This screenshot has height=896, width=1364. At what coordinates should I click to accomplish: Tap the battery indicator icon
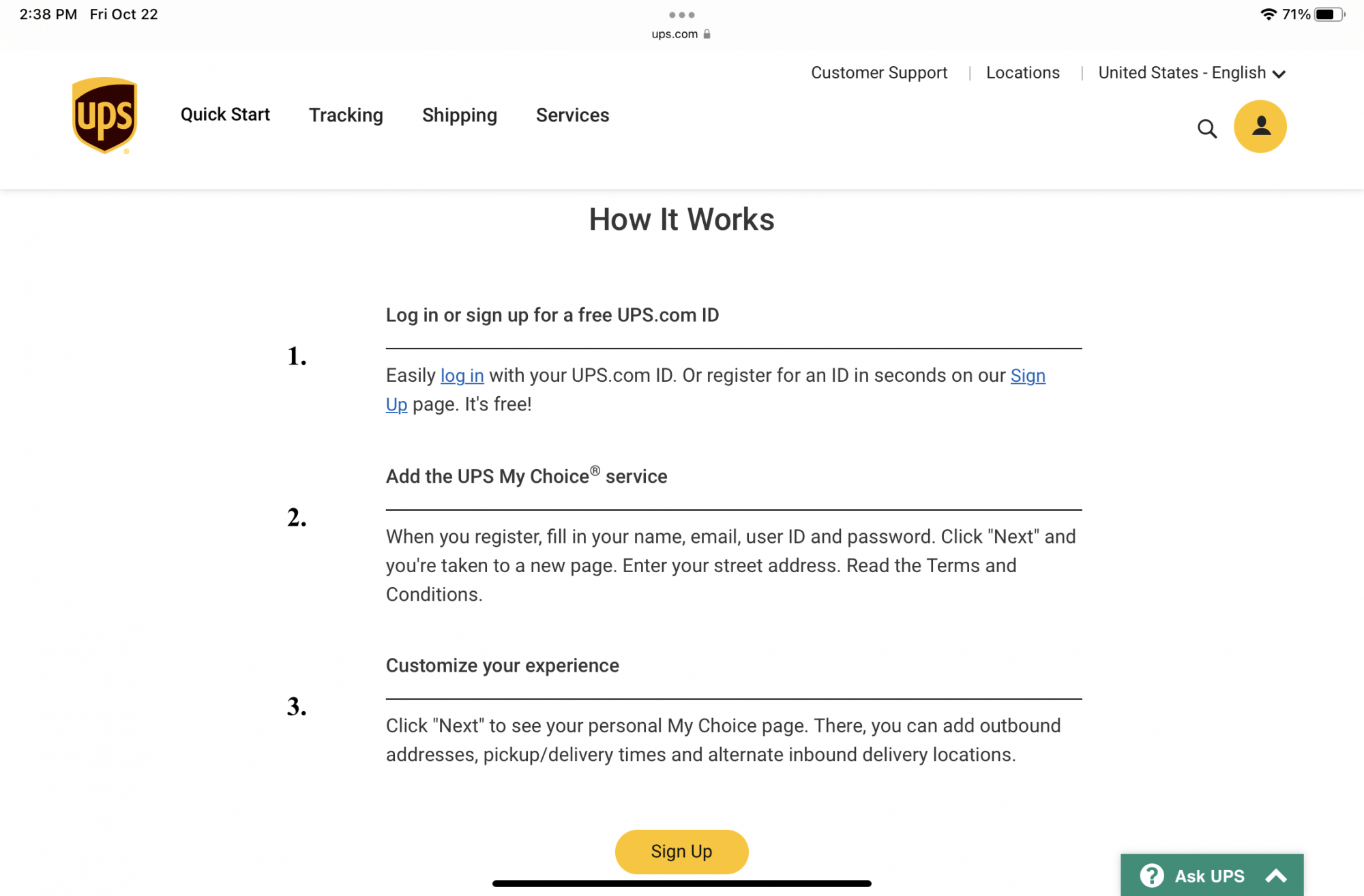[x=1329, y=14]
